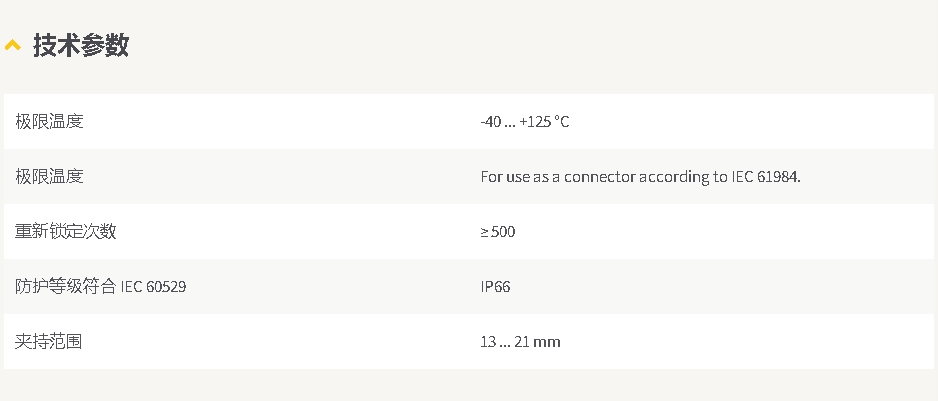The image size is (938, 401).
Task: Click the "500" number in relocking row
Action: pyautogui.click(x=502, y=232)
